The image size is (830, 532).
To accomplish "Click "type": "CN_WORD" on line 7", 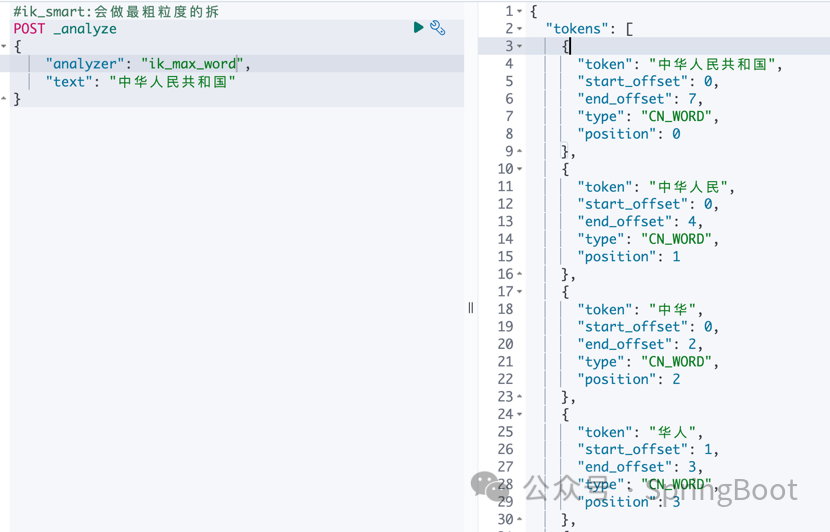I will [x=645, y=116].
